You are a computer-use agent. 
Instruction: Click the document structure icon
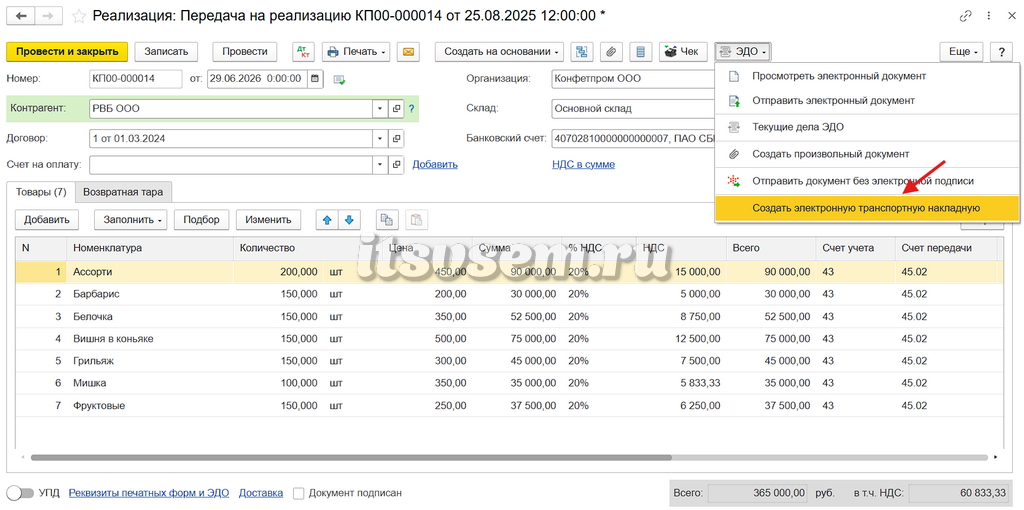[581, 52]
